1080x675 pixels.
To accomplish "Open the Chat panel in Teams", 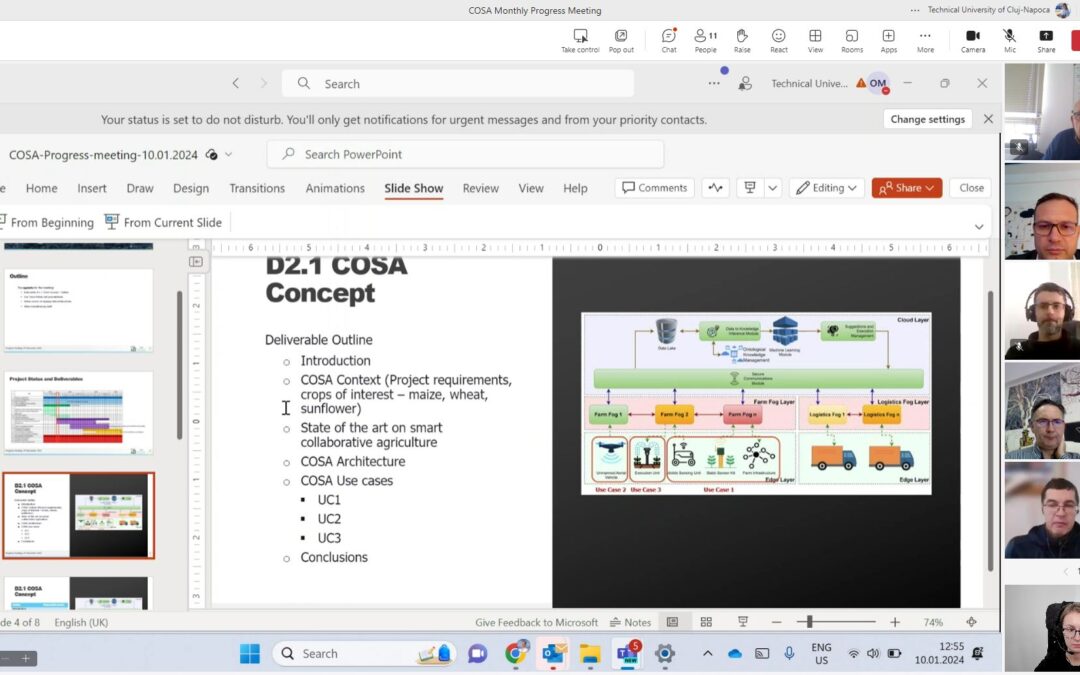I will 668,38.
